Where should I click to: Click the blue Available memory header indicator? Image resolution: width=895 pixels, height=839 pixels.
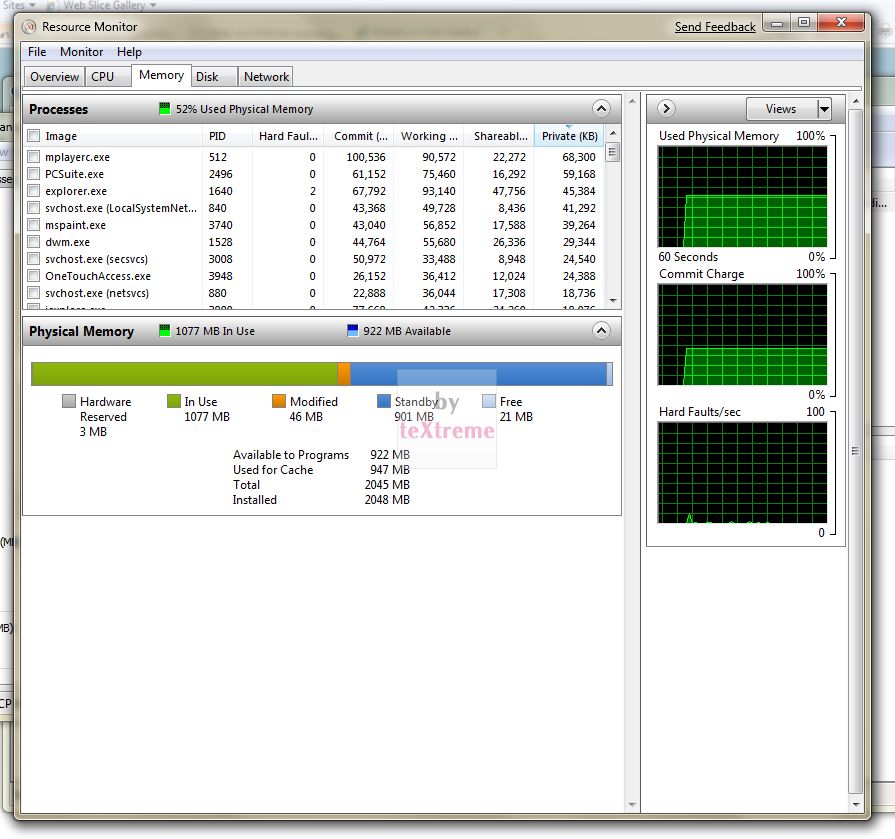[353, 330]
